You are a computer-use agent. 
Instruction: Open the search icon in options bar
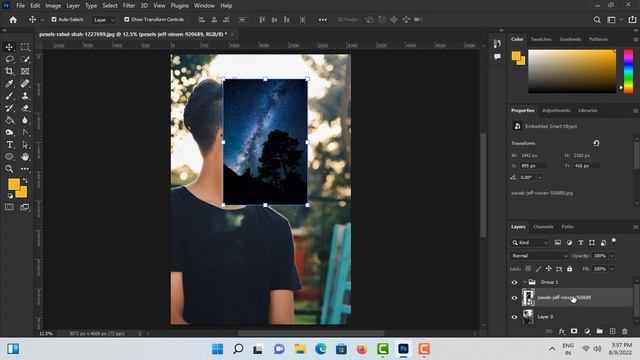597,20
